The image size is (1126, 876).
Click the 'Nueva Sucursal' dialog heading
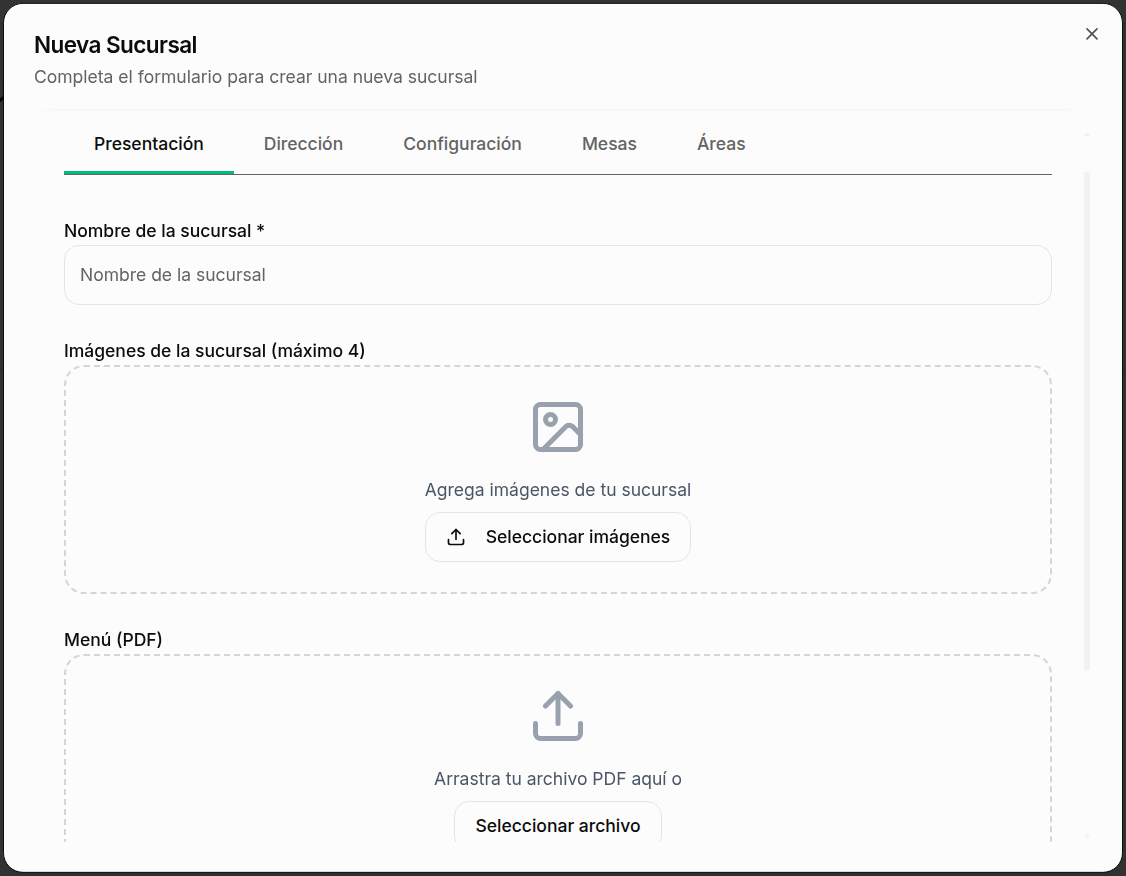(x=115, y=45)
